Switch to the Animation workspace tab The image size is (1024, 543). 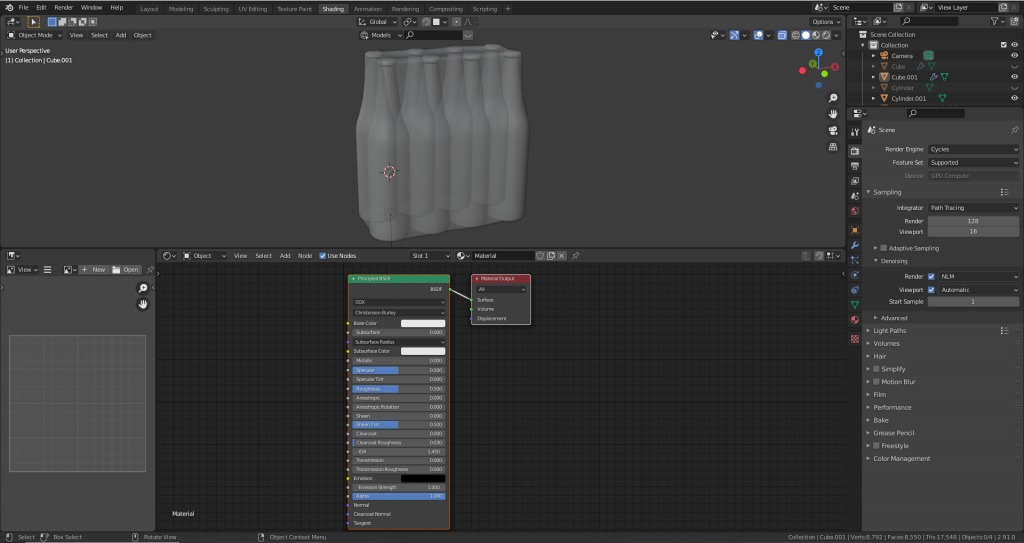(367, 8)
